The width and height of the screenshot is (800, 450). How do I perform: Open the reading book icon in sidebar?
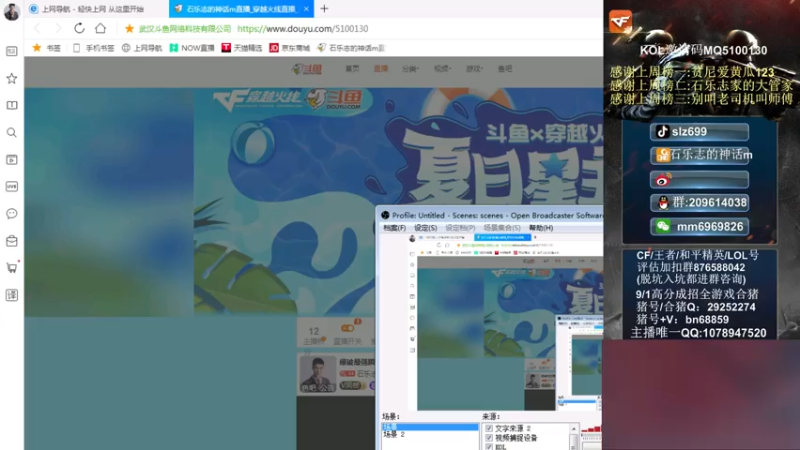12,105
